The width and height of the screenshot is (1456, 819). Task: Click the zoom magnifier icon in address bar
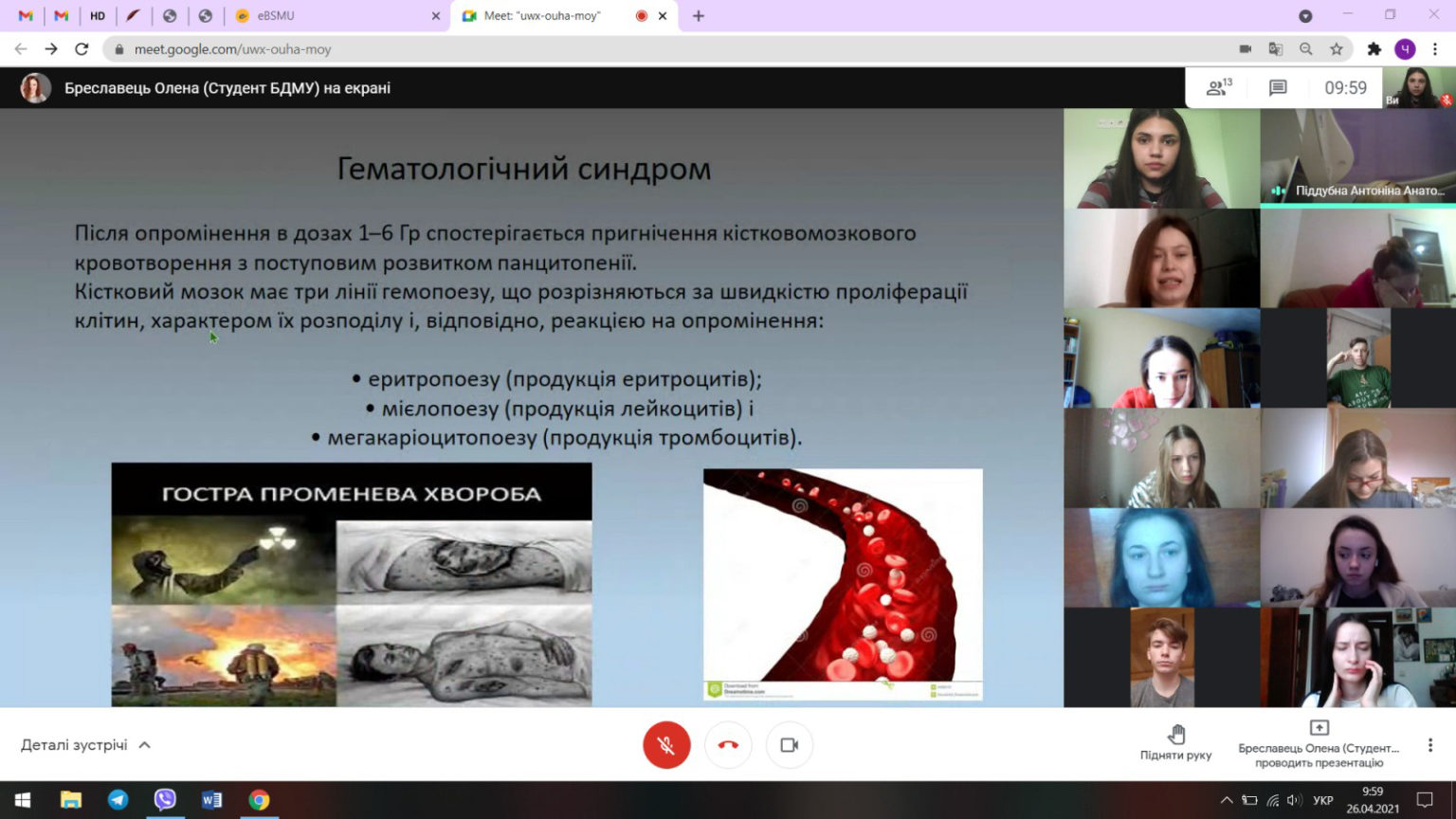pos(1306,49)
